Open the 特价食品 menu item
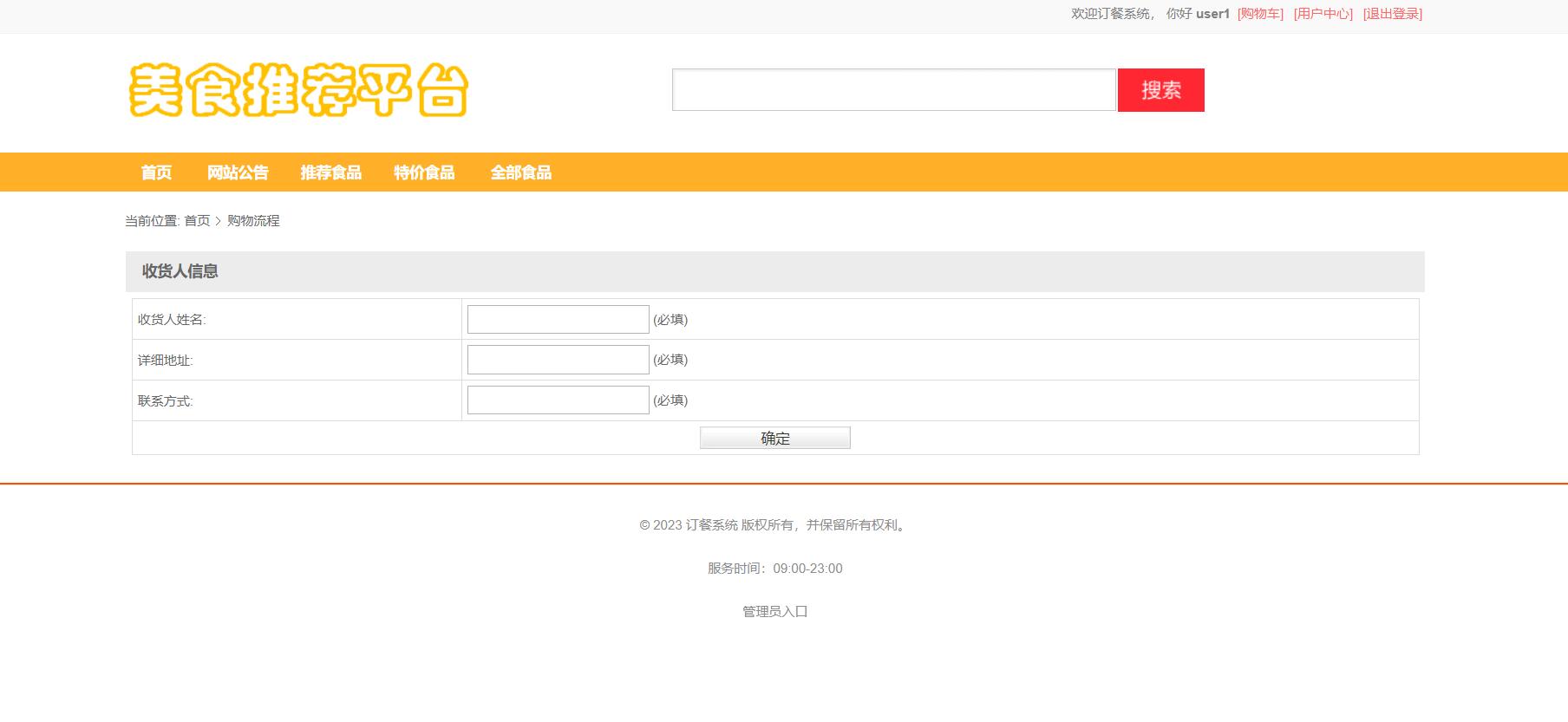Screen dimensions: 1568x722 click(x=424, y=172)
